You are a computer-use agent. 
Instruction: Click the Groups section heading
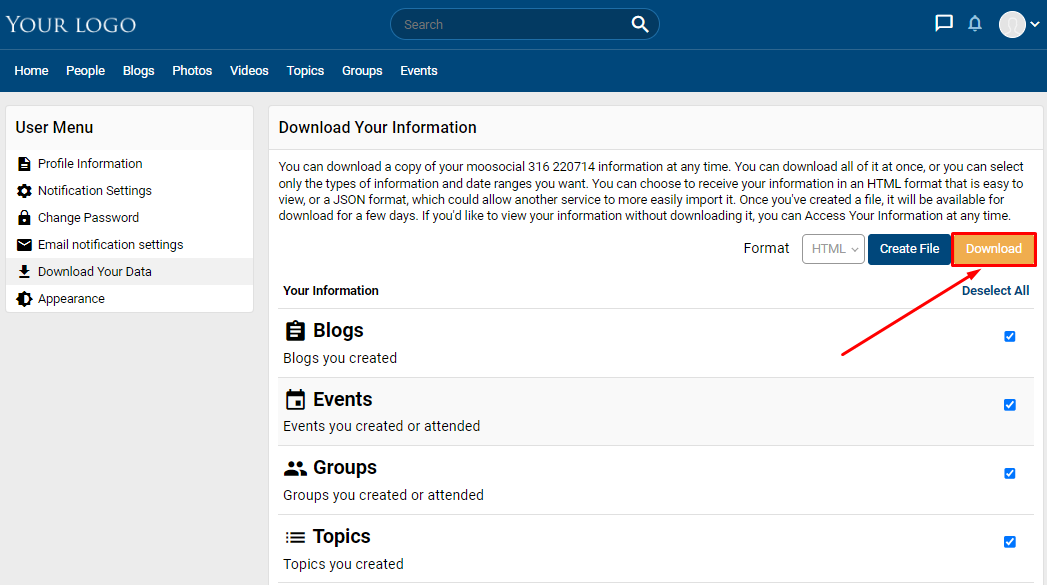[345, 467]
